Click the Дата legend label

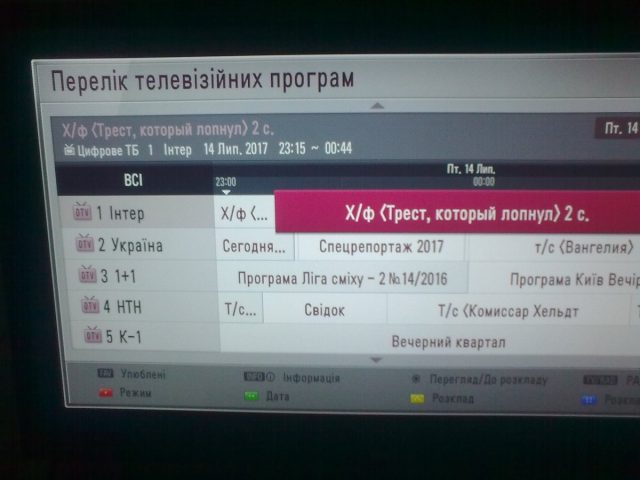pyautogui.click(x=278, y=396)
